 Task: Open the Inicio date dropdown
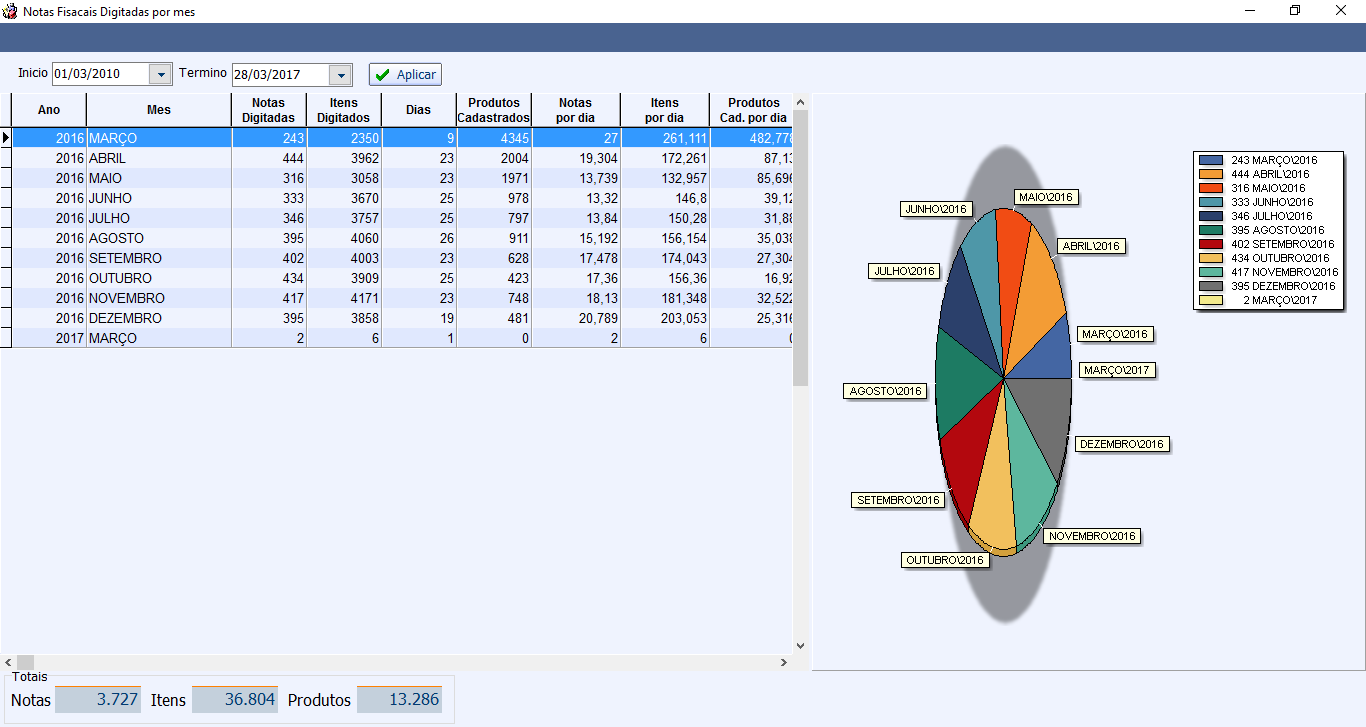(161, 75)
